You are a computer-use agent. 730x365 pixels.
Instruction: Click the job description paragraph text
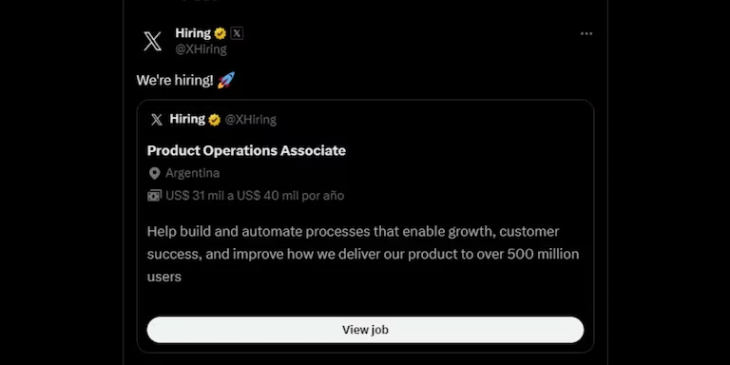[x=363, y=254]
